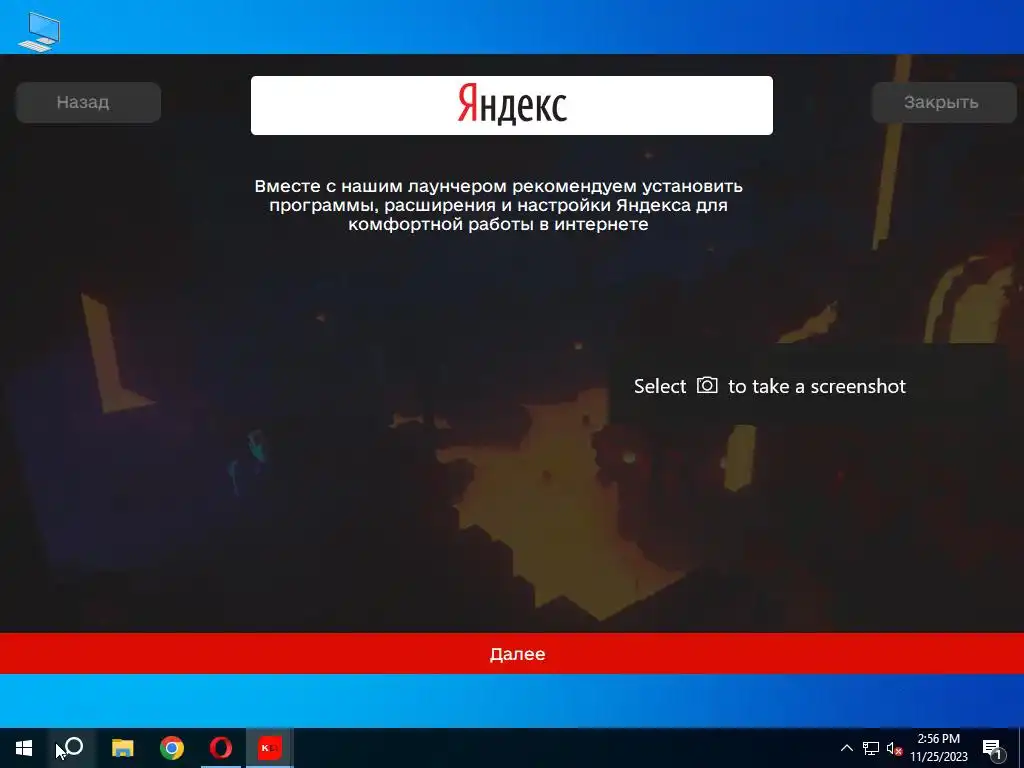Click the Назад button
This screenshot has height=768, width=1024.
tap(88, 103)
